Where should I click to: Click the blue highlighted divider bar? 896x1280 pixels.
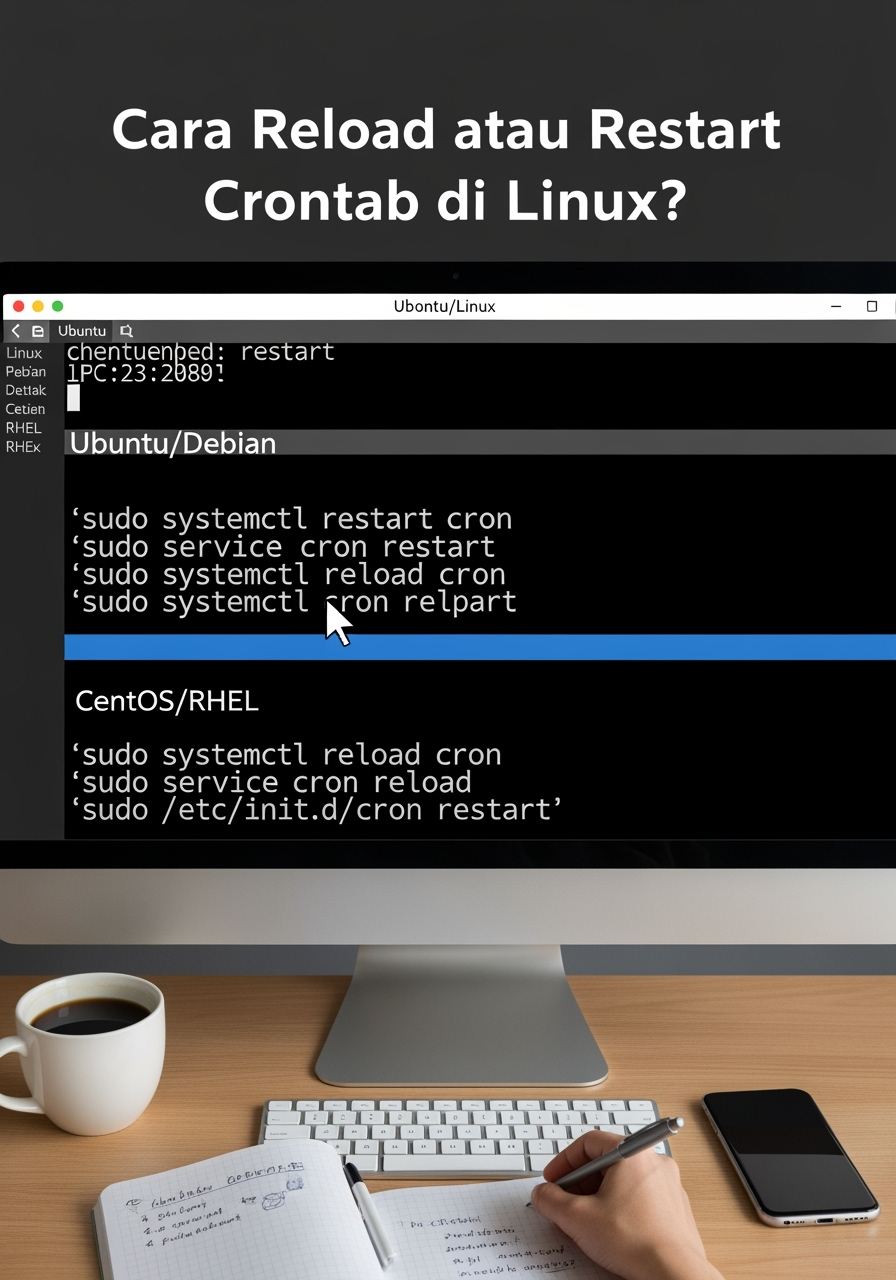480,647
